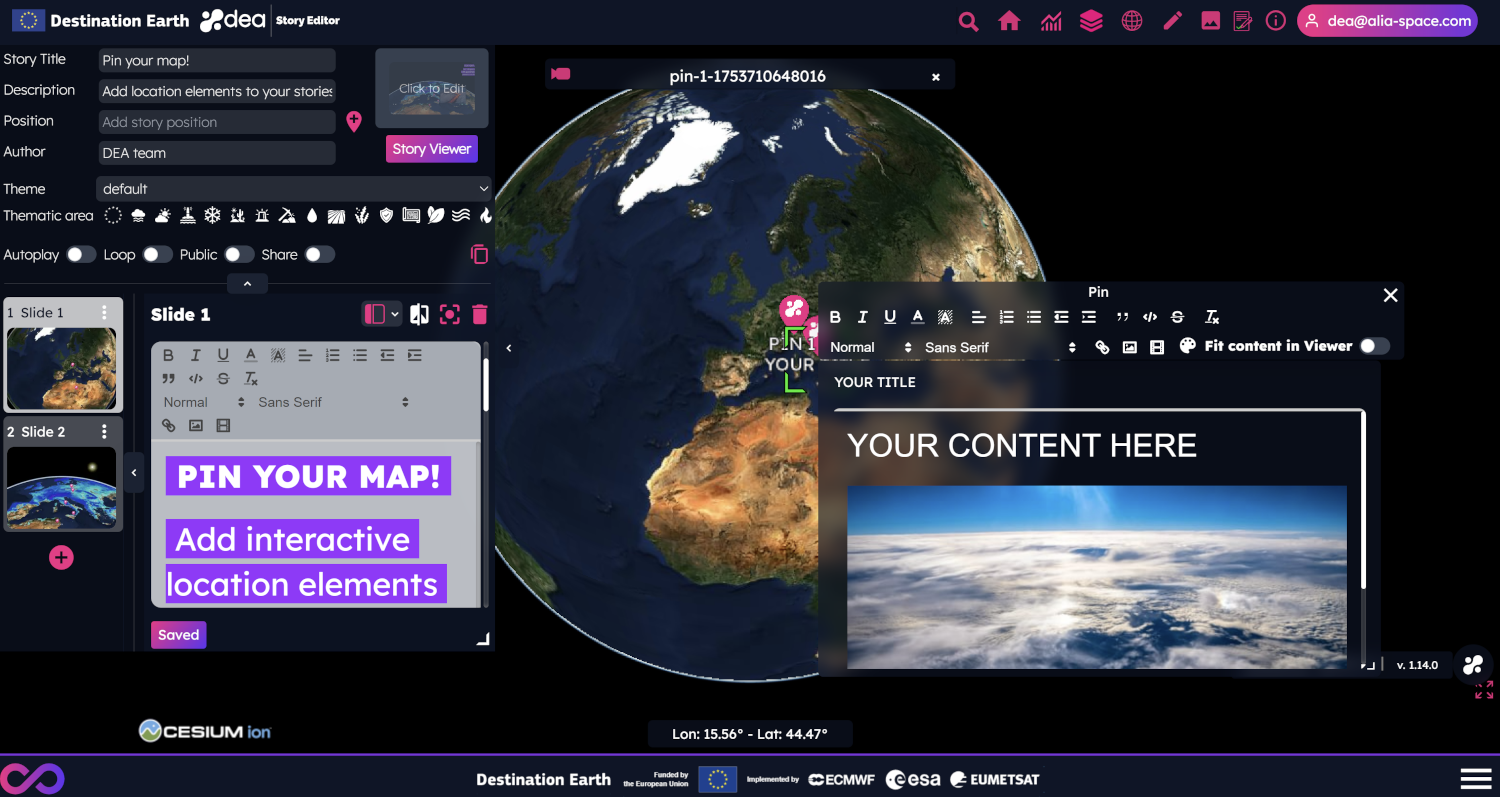Image resolution: width=1500 pixels, height=797 pixels.
Task: Click the home icon in header
Action: (1009, 21)
